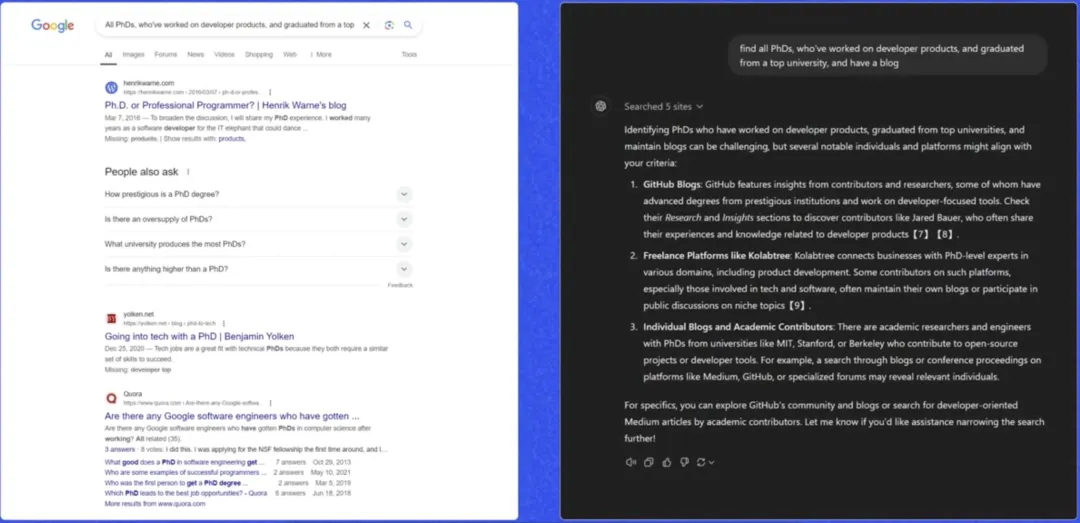Switch to the Images tab
The height and width of the screenshot is (523, 1080).
134,54
